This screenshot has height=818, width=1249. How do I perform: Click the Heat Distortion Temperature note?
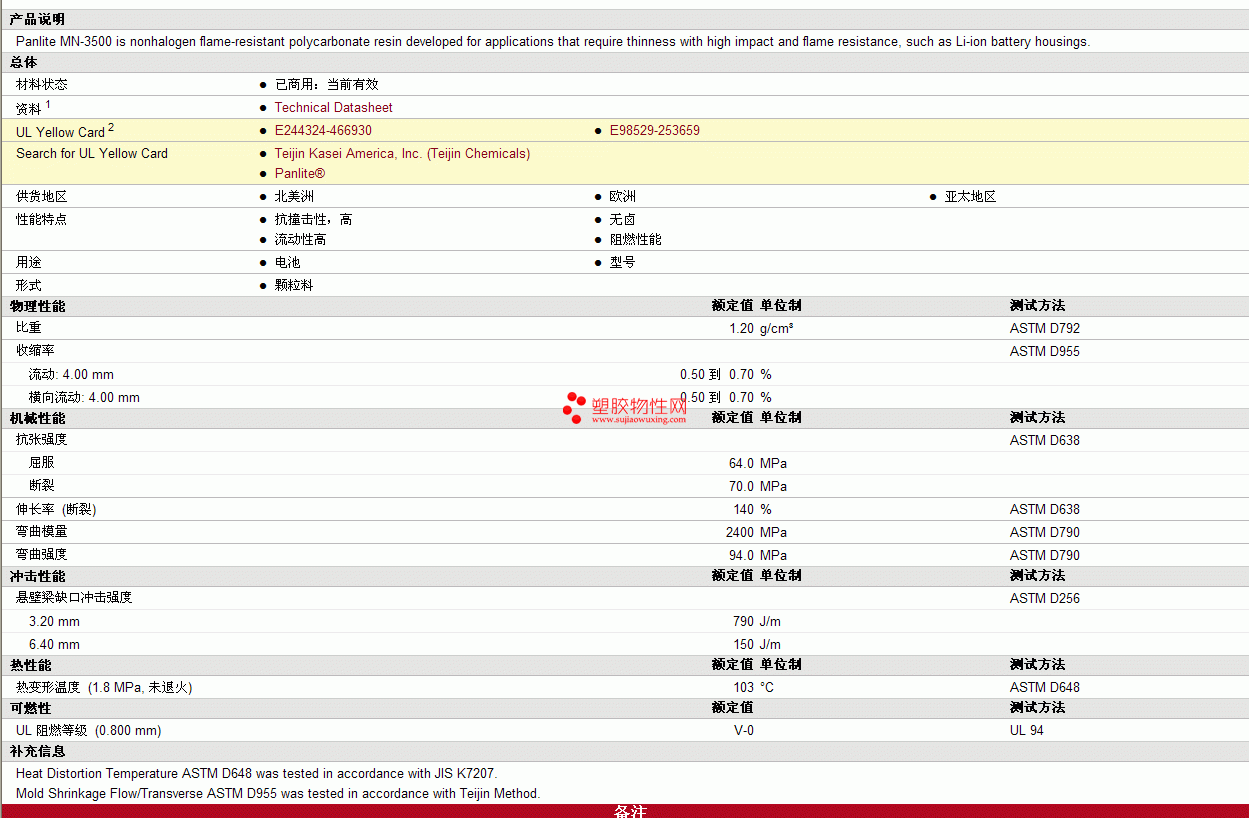256,773
